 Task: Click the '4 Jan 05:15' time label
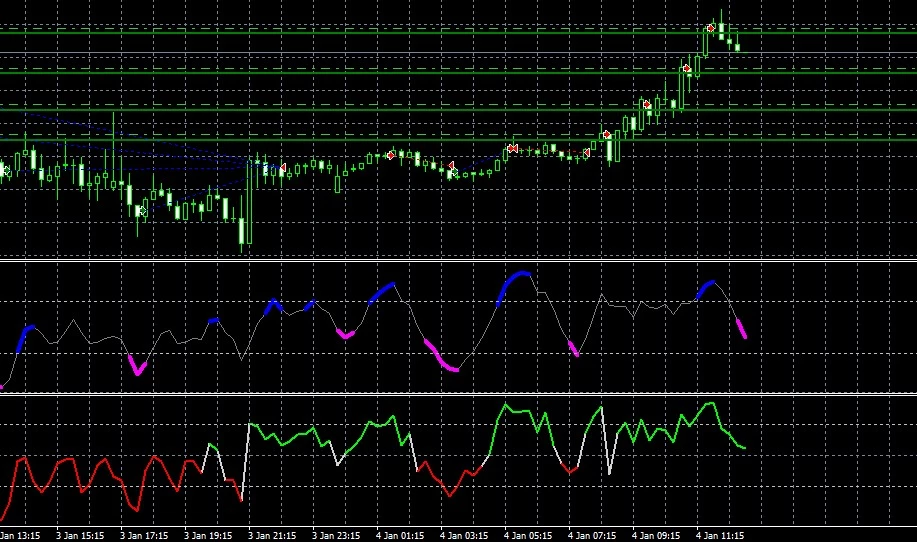tap(528, 535)
